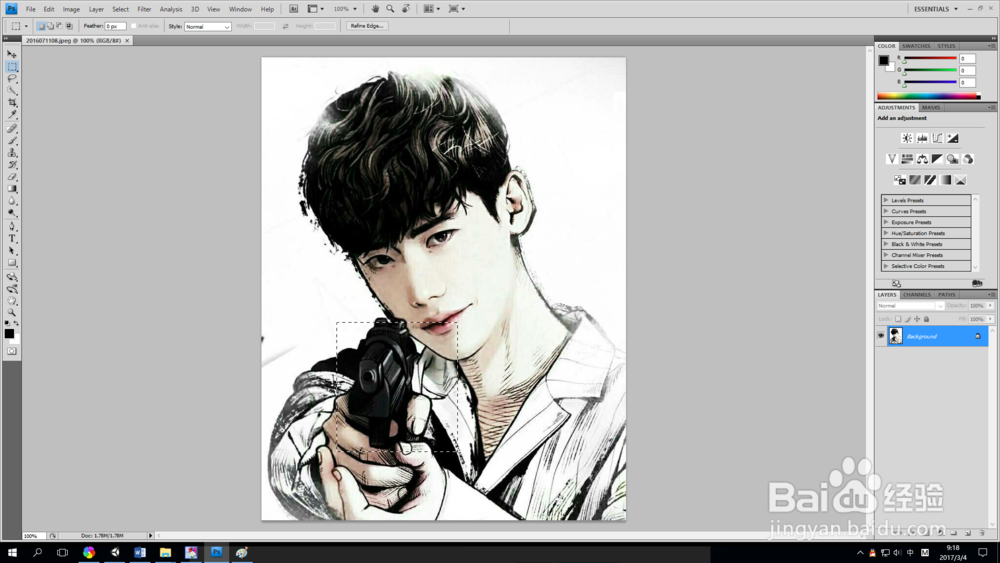1000x563 pixels.
Task: Add a Curves adjustment
Action: pos(937,138)
